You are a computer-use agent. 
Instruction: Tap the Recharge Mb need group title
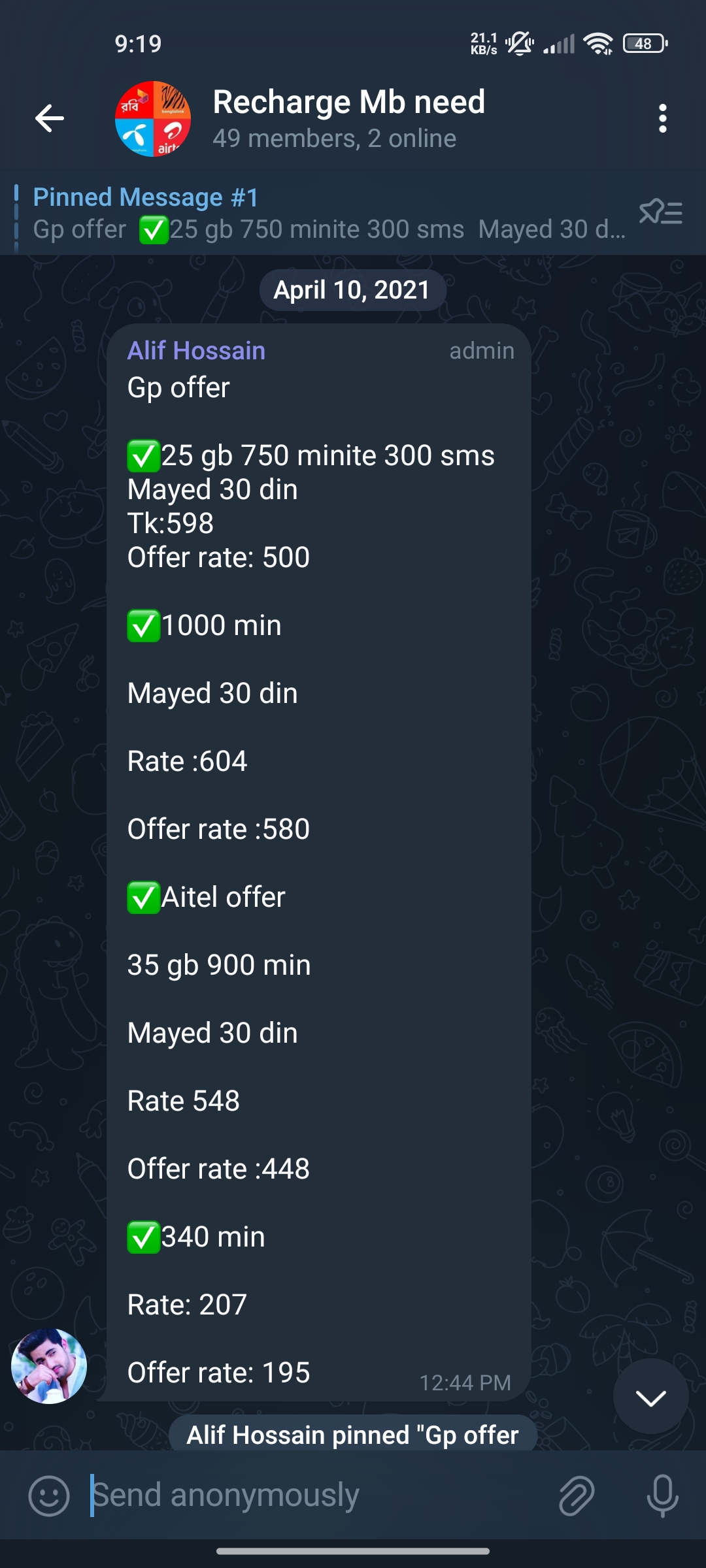tap(348, 103)
